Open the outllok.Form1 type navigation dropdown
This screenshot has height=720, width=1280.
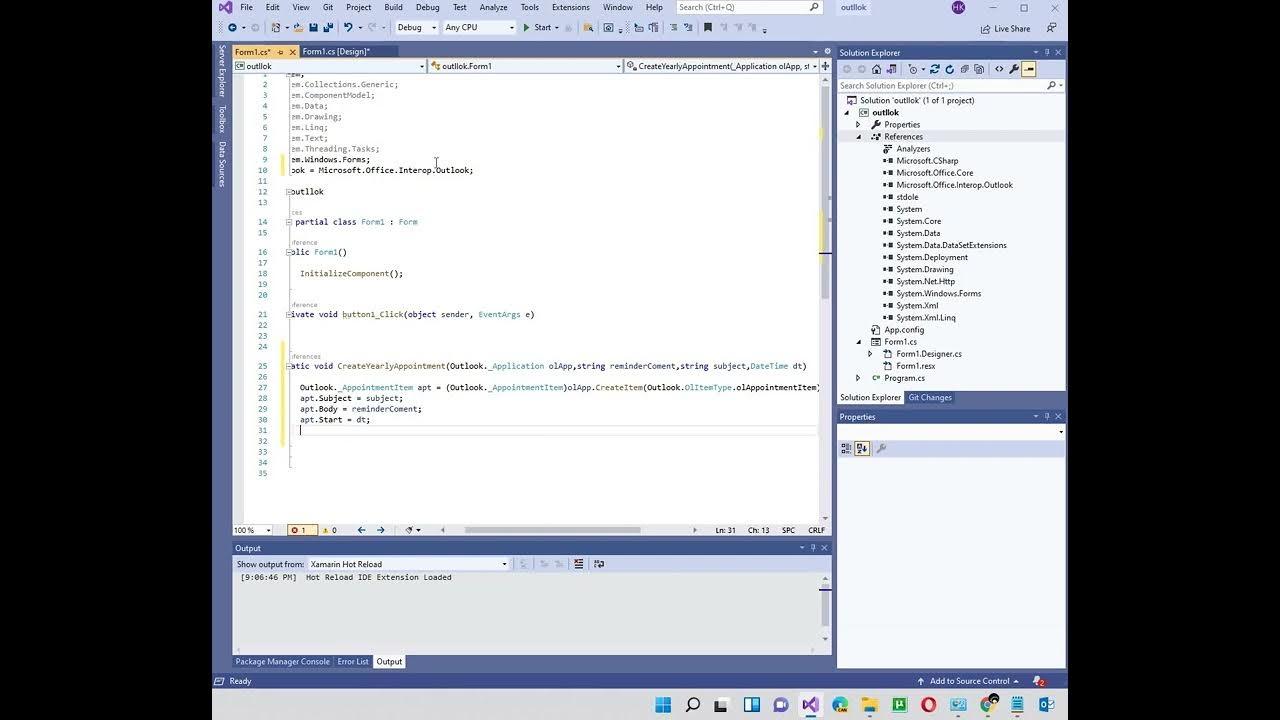coord(526,66)
